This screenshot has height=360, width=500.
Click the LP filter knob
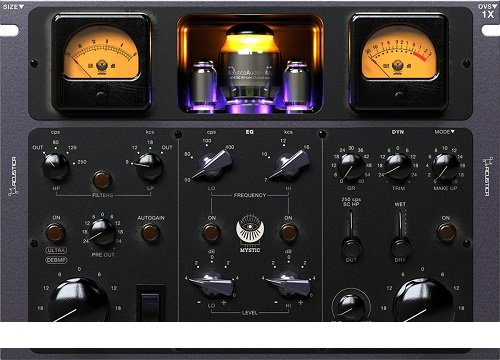tap(150, 166)
